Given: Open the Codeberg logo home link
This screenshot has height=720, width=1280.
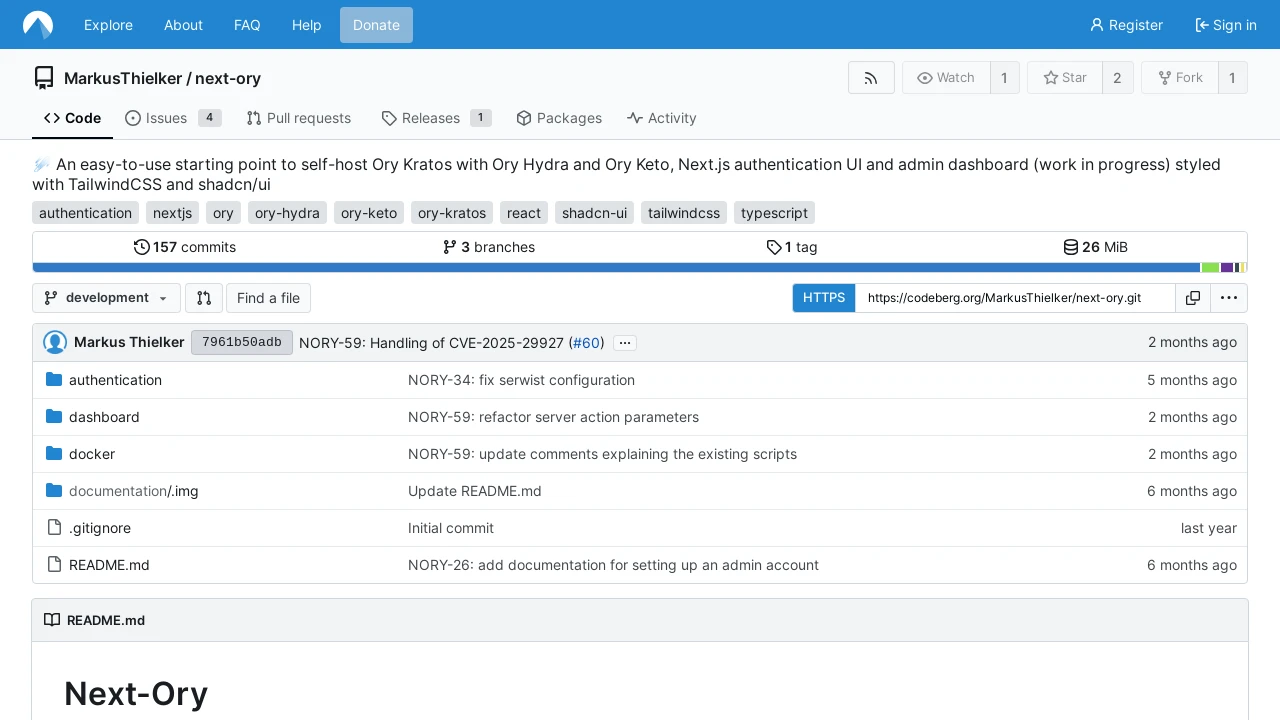Looking at the screenshot, I should point(38,25).
